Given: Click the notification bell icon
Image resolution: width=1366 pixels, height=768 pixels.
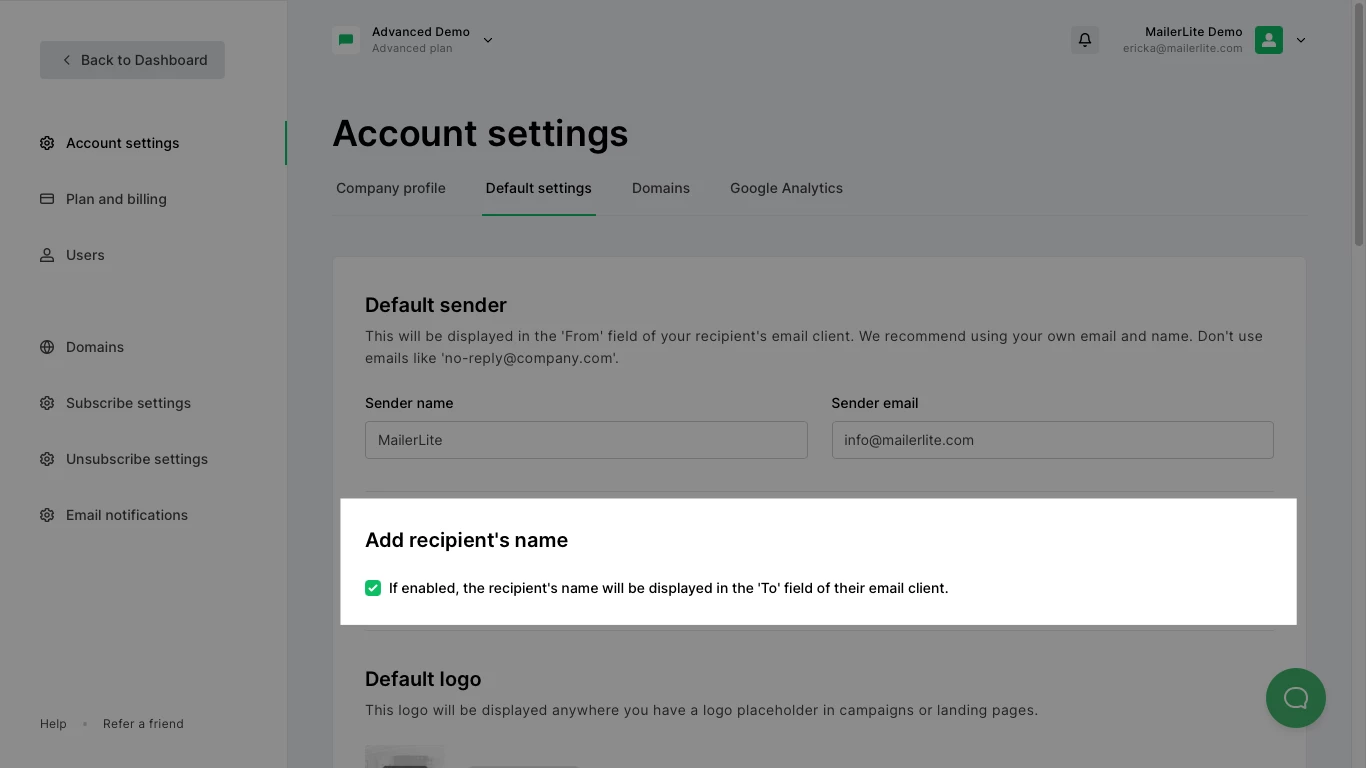Looking at the screenshot, I should [x=1084, y=40].
